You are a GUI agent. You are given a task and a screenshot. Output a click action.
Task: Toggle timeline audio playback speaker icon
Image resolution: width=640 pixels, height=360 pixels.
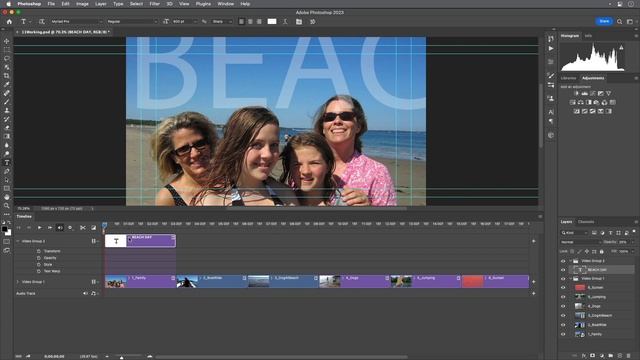(x=60, y=228)
